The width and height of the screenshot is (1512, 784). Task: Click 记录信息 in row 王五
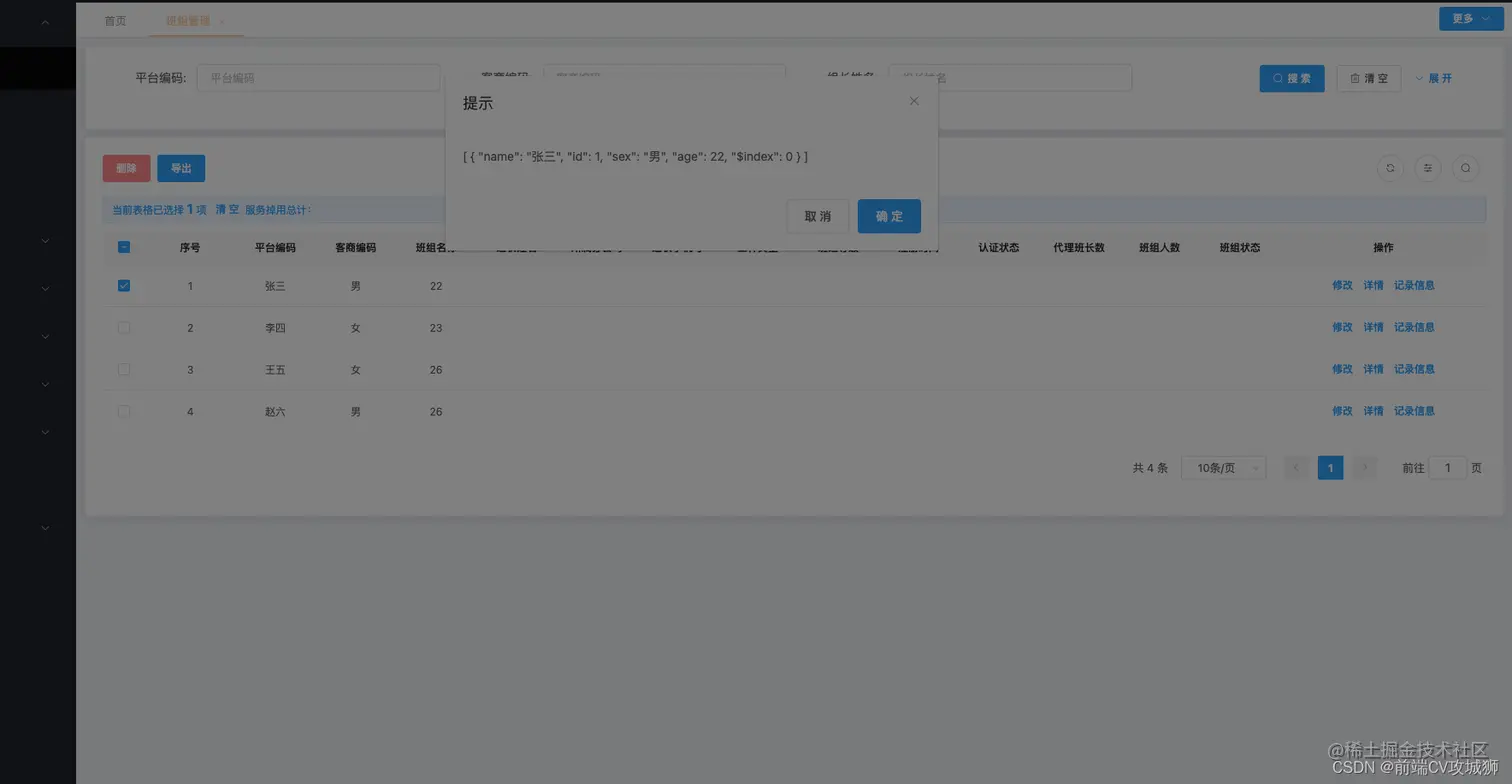(1414, 370)
